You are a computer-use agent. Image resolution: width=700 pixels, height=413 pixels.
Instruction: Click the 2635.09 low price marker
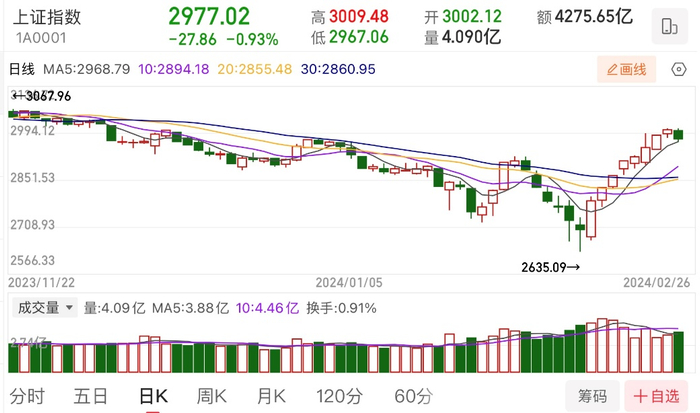551,267
